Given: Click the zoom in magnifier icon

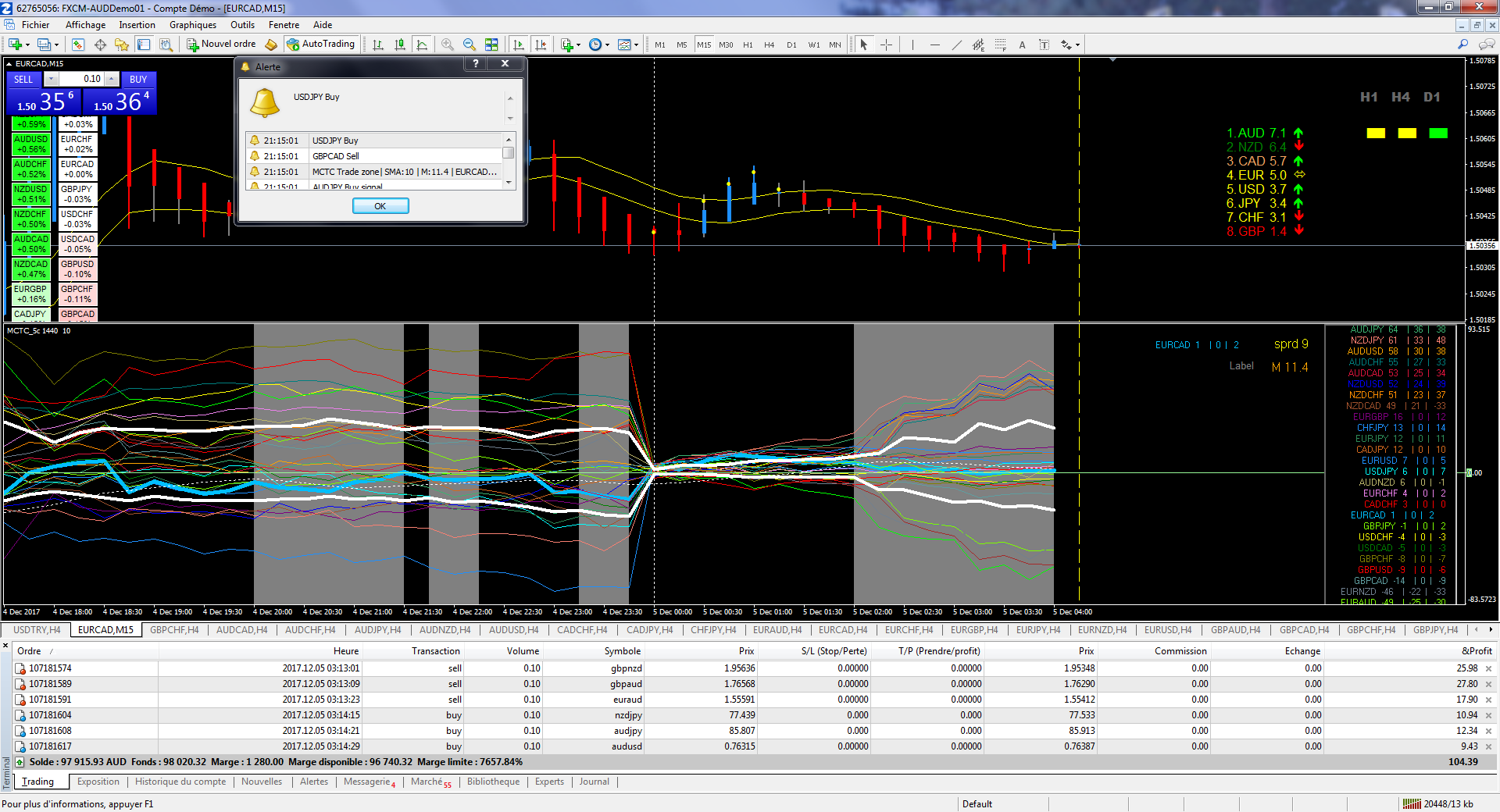Looking at the screenshot, I should pos(447,45).
